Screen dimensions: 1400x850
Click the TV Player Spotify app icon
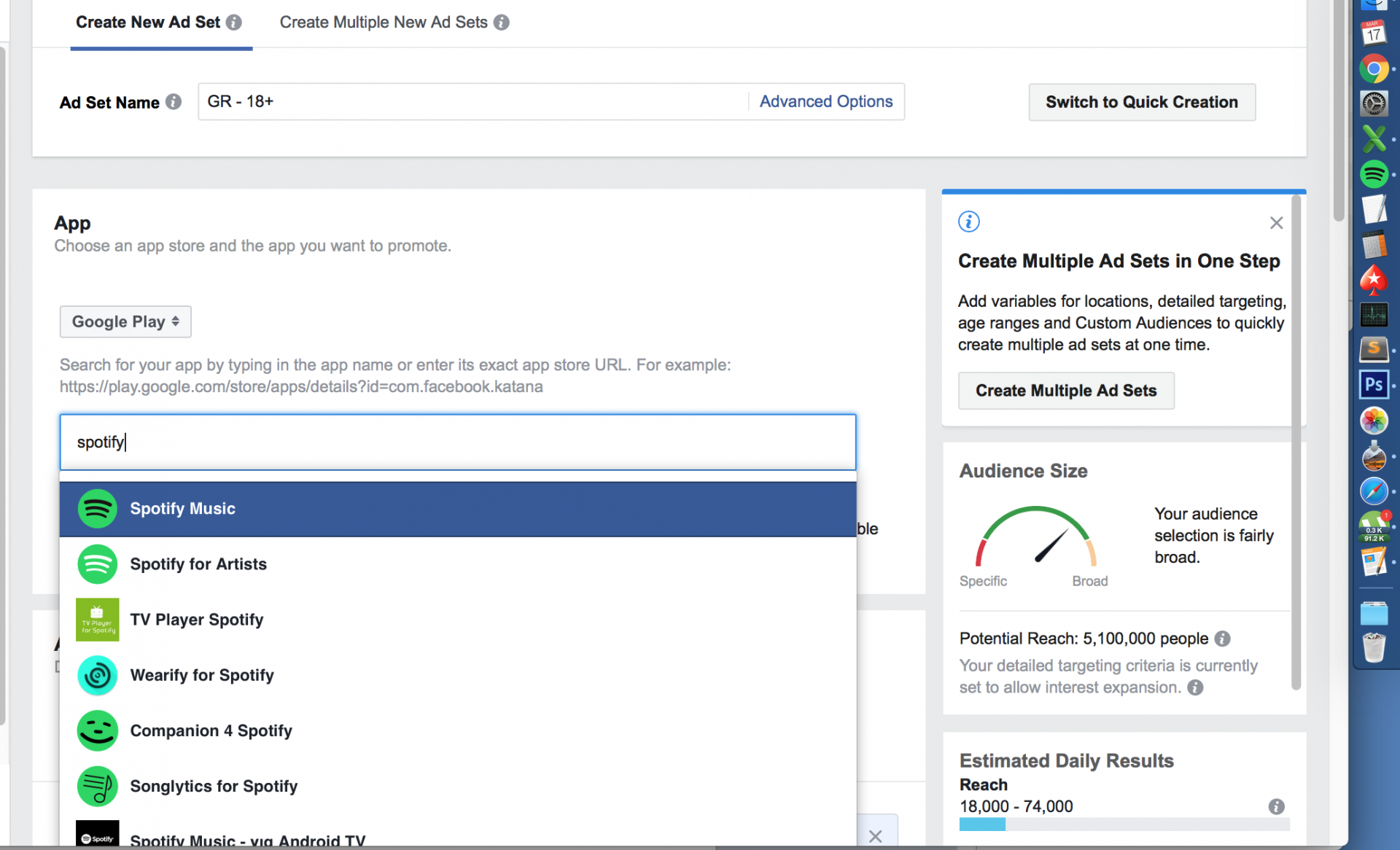point(97,620)
